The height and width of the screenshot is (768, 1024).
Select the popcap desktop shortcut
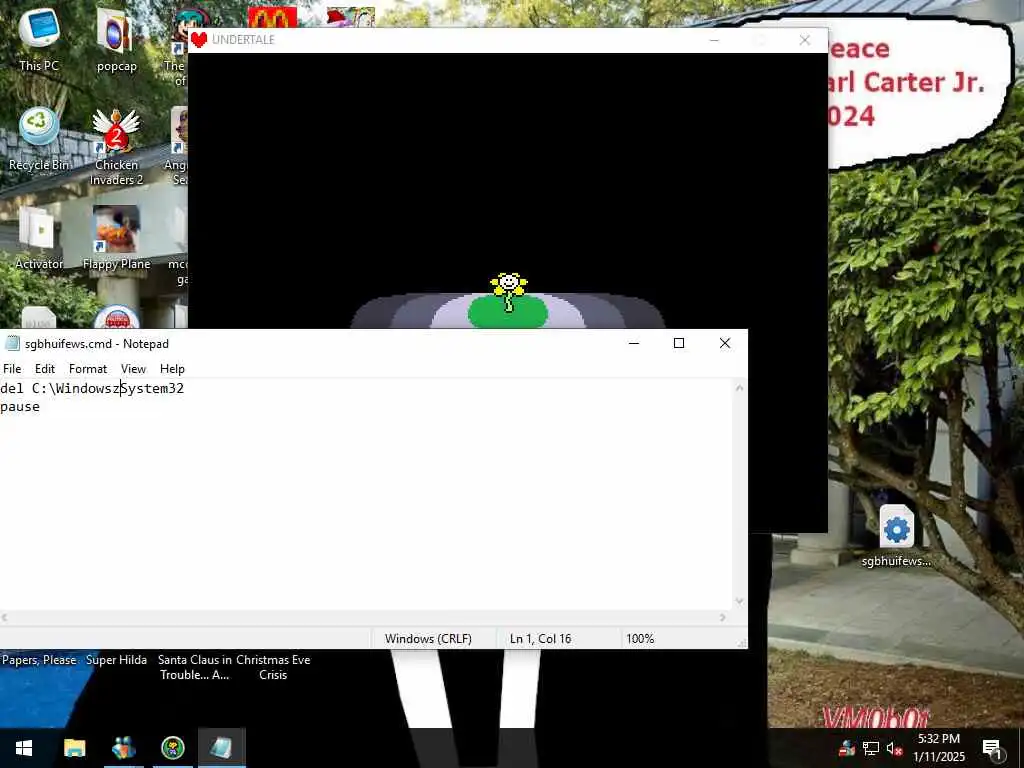pyautogui.click(x=116, y=39)
